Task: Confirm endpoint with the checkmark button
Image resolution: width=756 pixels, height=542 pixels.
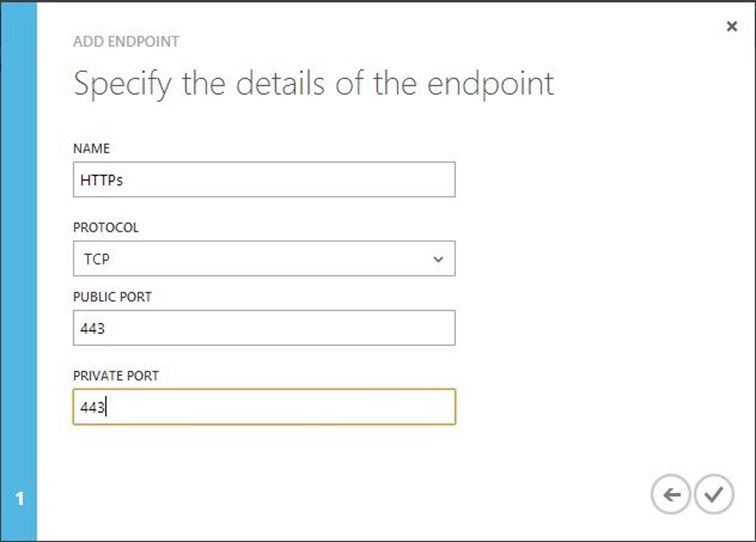Action: pos(713,495)
